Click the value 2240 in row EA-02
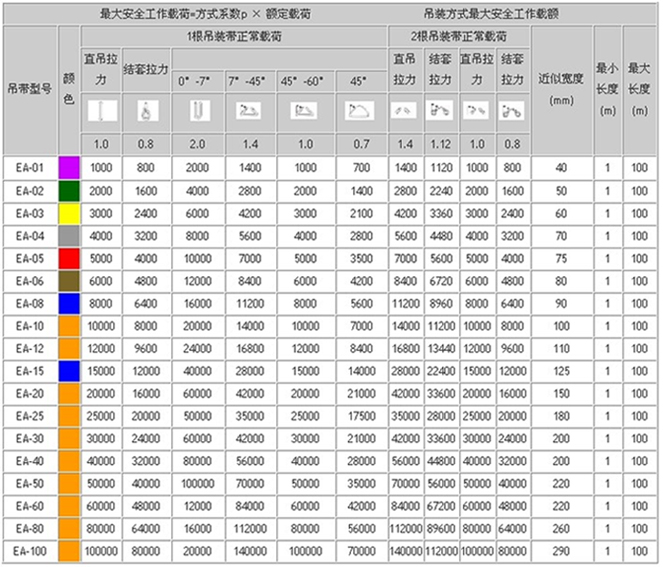Viewport: 663px width, 567px height. pyautogui.click(x=441, y=191)
